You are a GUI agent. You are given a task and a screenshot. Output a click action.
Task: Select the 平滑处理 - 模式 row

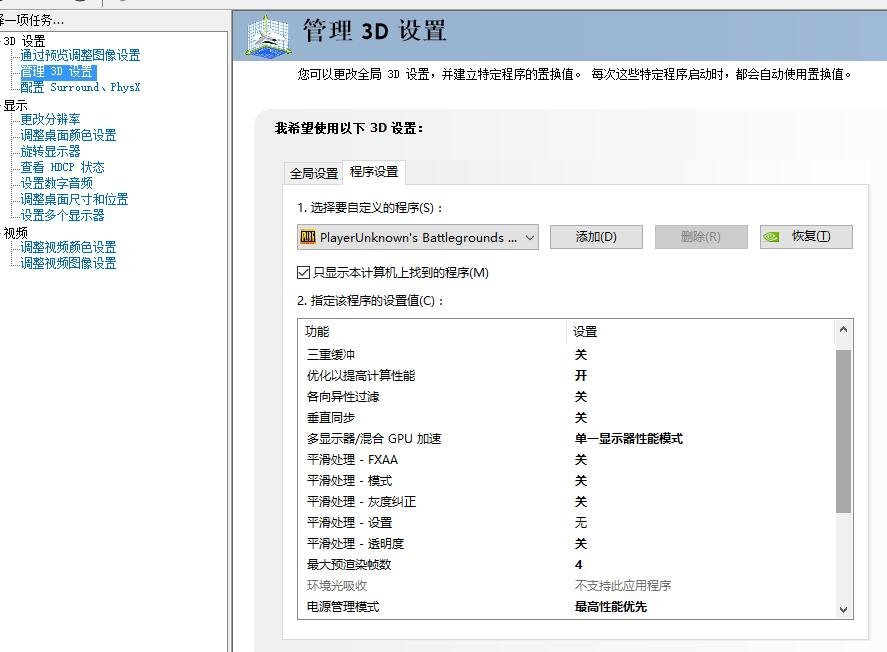[566, 481]
